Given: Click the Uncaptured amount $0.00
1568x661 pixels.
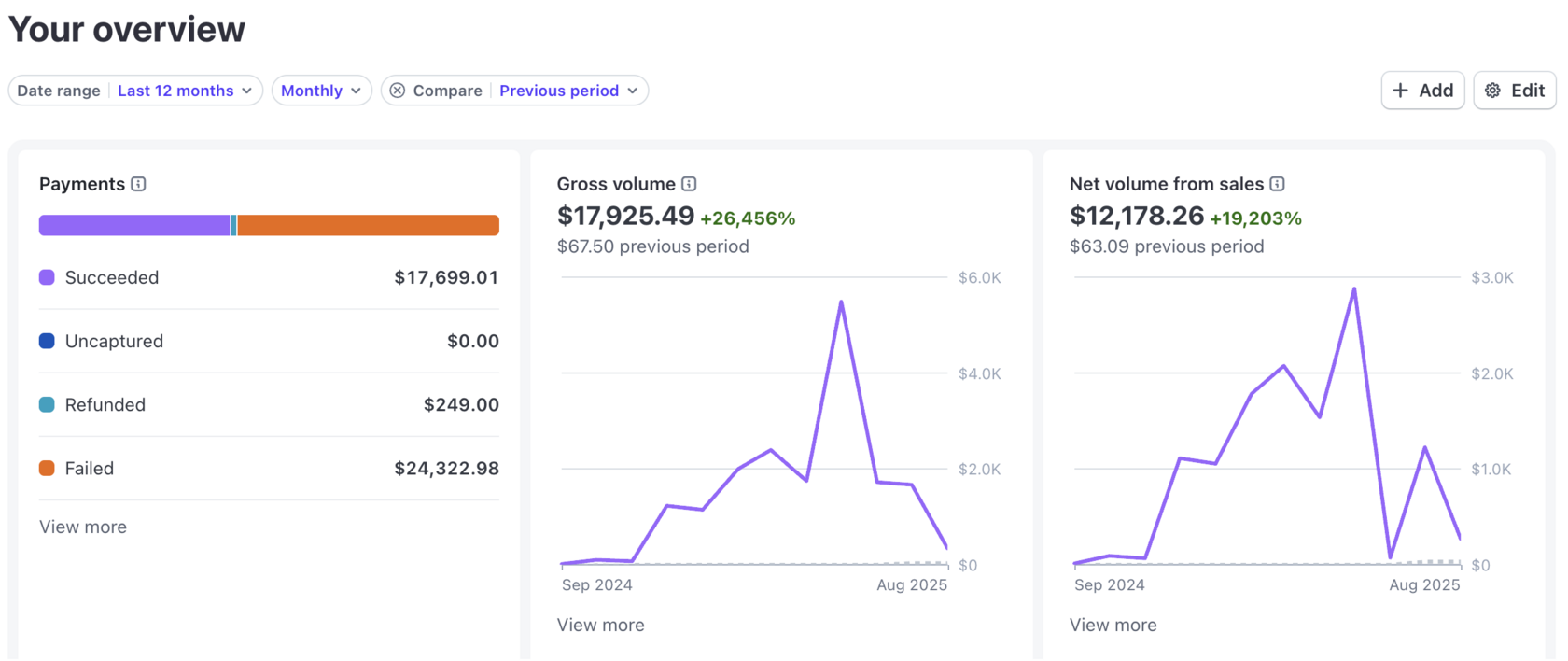Looking at the screenshot, I should click(x=473, y=341).
